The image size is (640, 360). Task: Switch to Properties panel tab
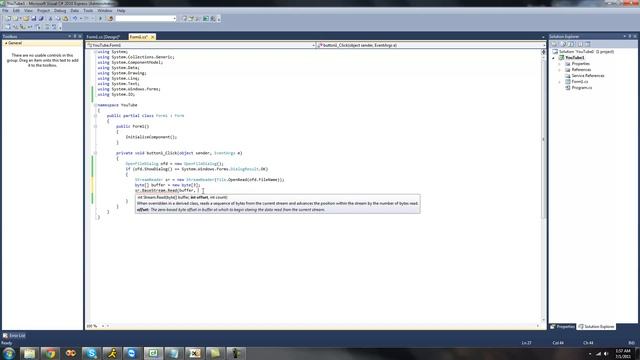click(562, 327)
